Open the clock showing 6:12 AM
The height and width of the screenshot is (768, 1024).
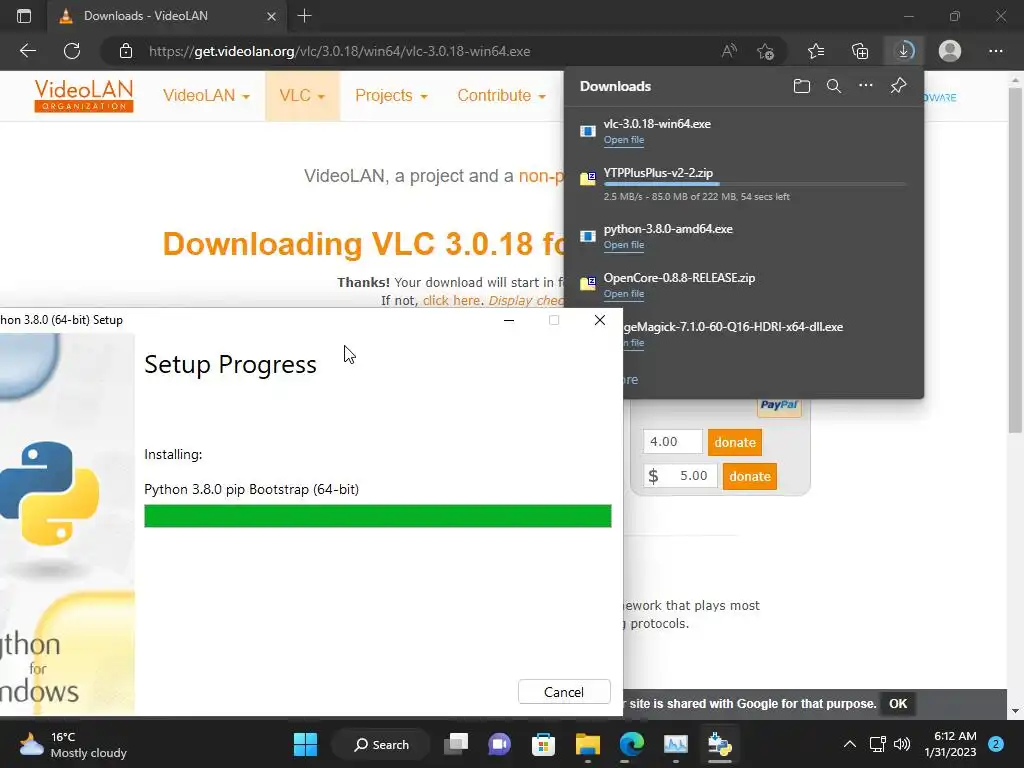(950, 744)
